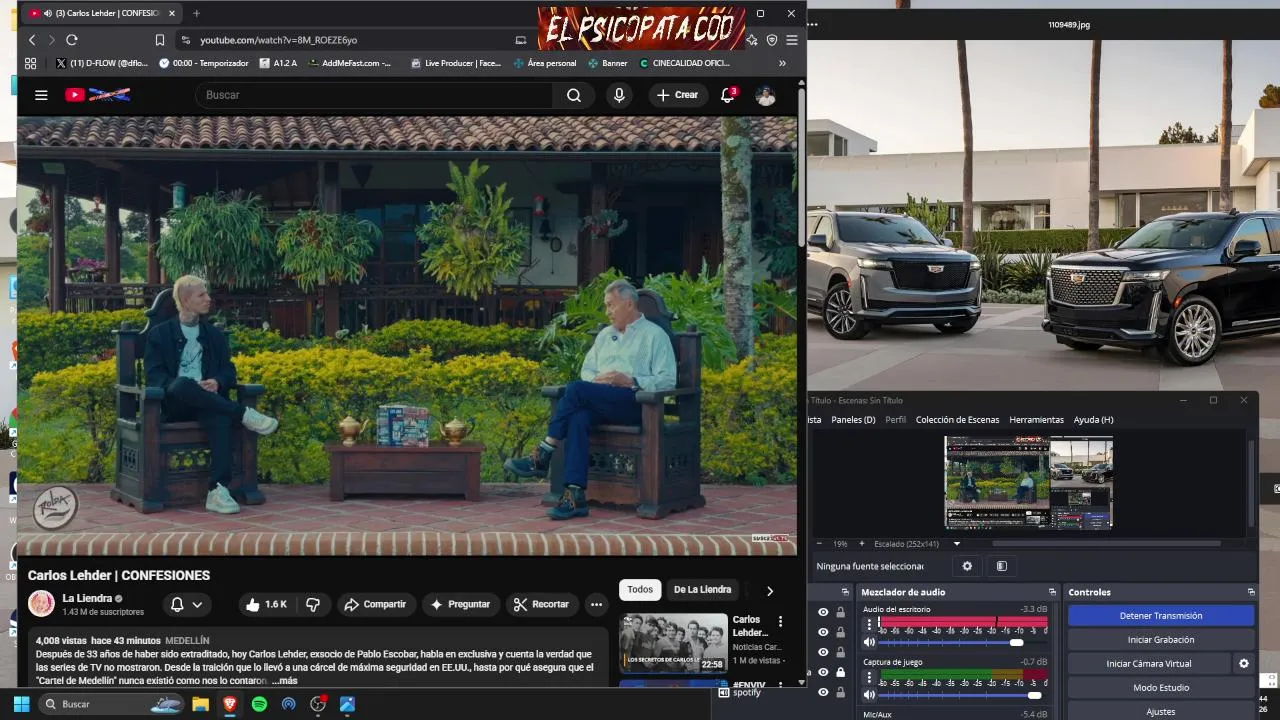Mute the playing tab's speaker icon
This screenshot has width=1280, height=720.
[x=48, y=13]
